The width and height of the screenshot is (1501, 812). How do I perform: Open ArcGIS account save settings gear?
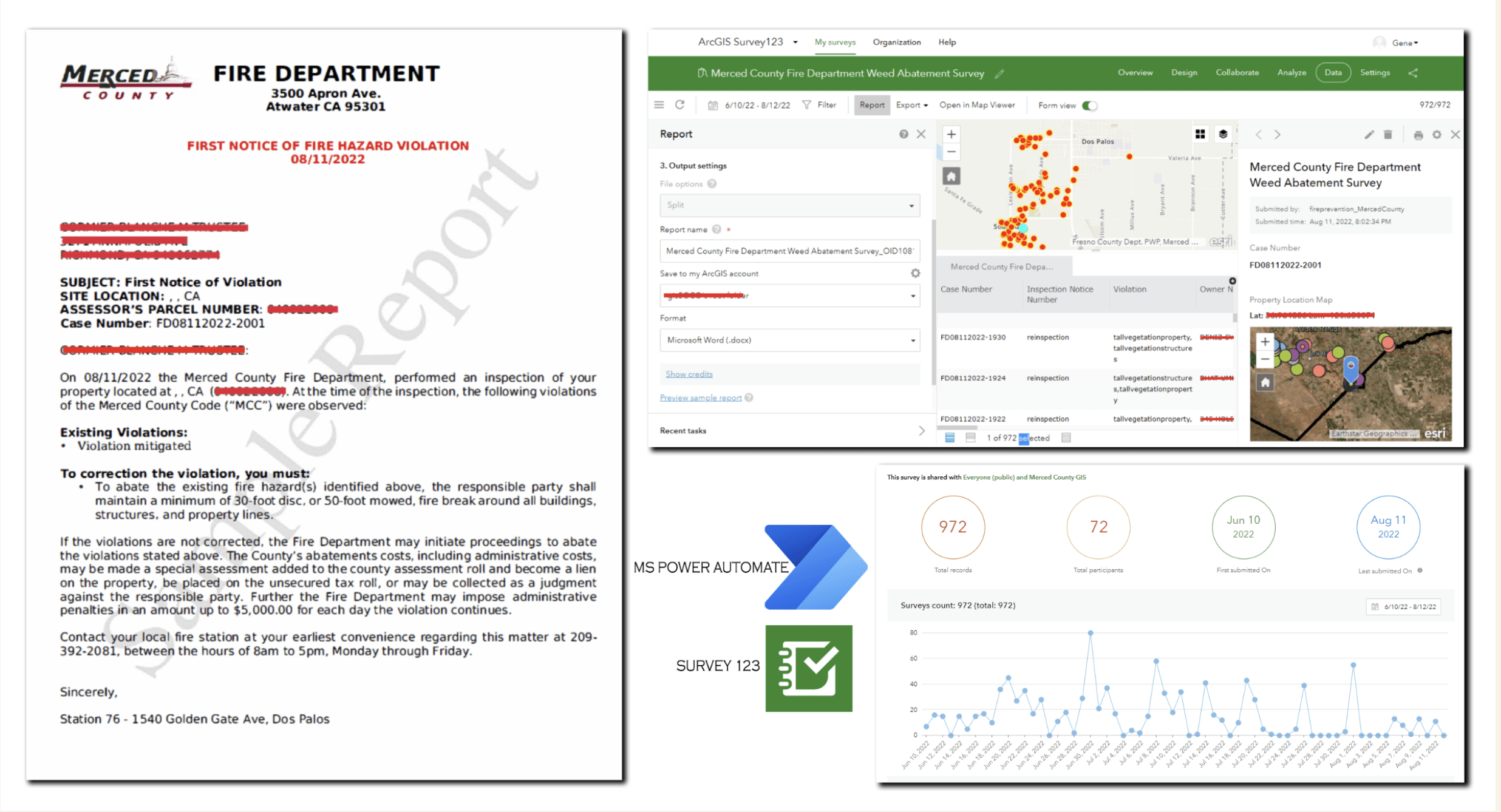[x=915, y=274]
